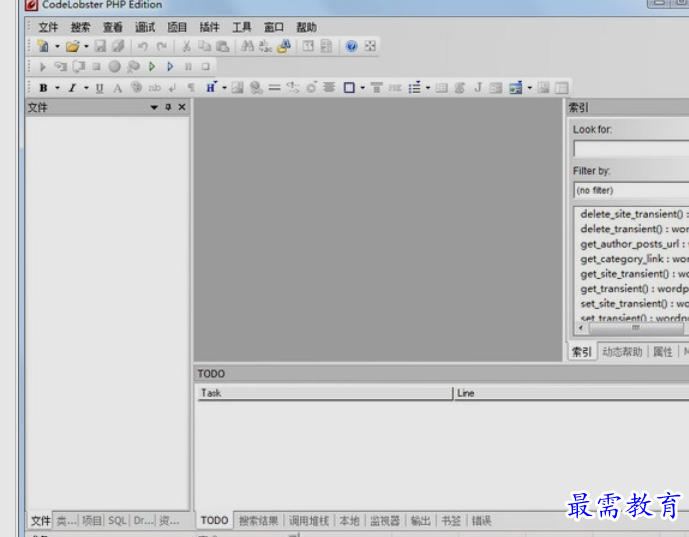Click the Undo arrow icon

click(x=143, y=46)
